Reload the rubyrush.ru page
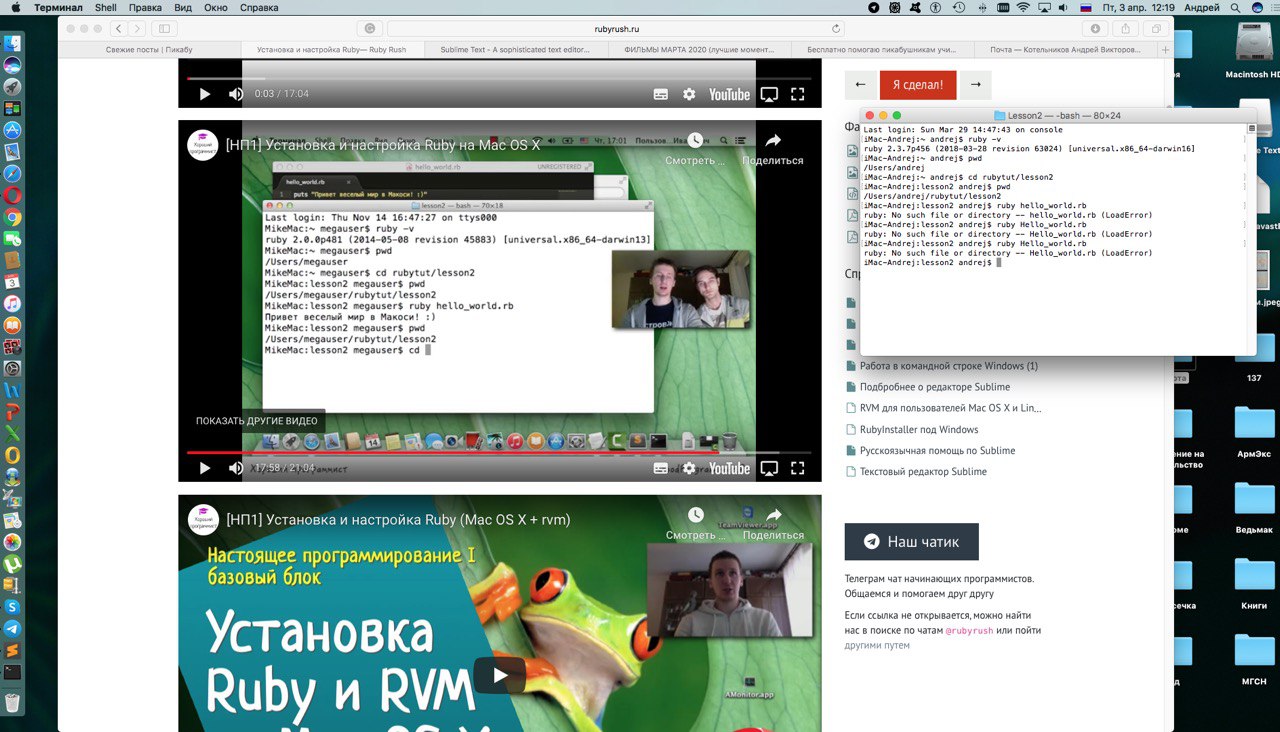The height and width of the screenshot is (732, 1280). pyautogui.click(x=836, y=29)
